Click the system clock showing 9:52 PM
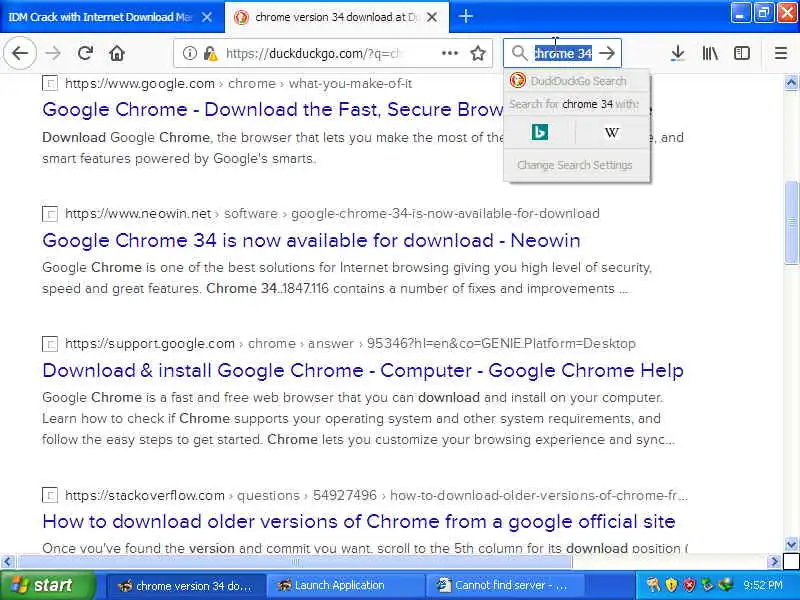This screenshot has height=600, width=800. 762,585
